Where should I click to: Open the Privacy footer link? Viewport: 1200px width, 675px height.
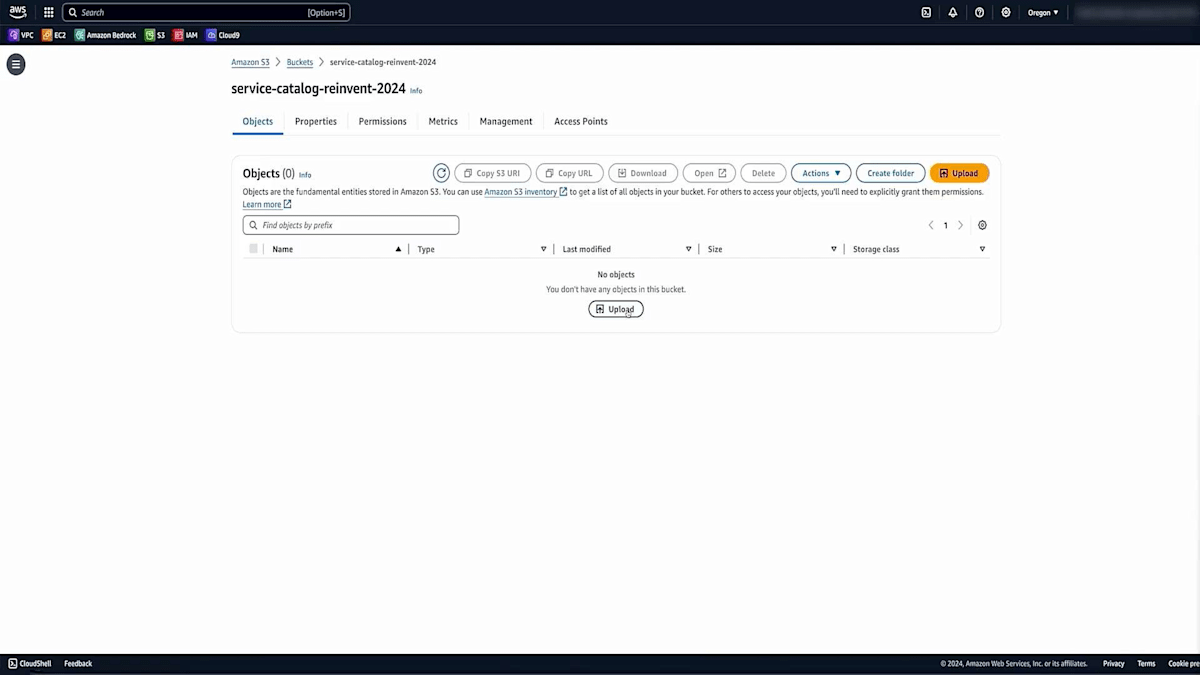[x=1113, y=663]
